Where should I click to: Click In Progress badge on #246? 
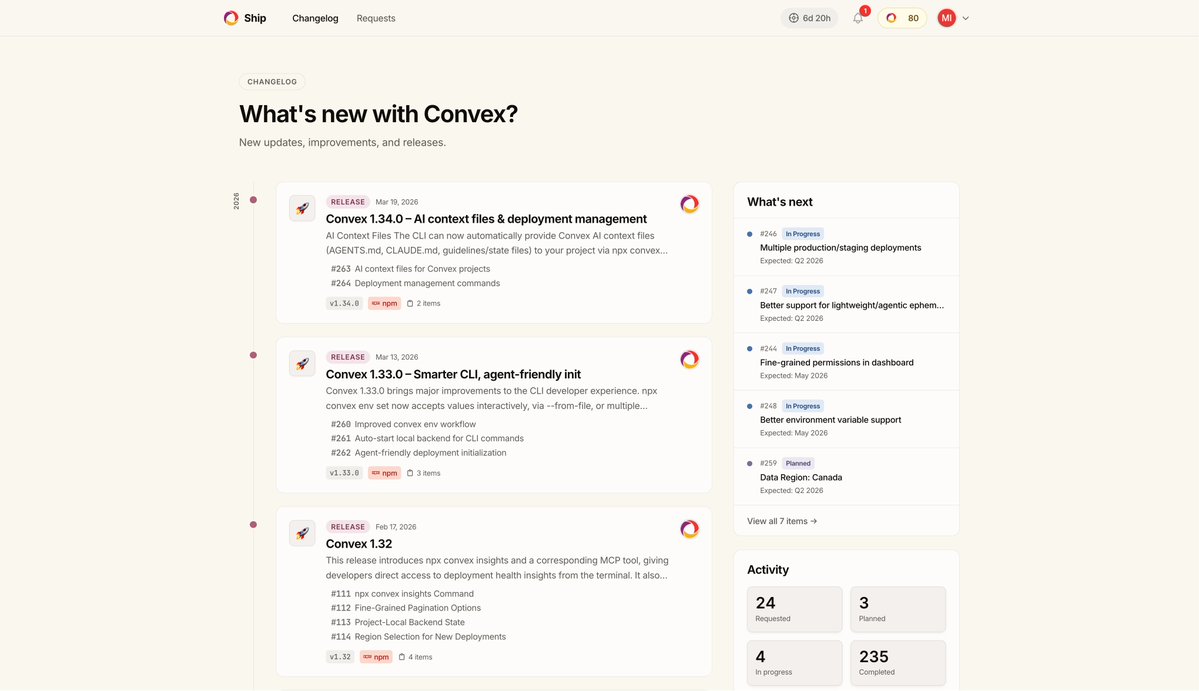(x=802, y=234)
